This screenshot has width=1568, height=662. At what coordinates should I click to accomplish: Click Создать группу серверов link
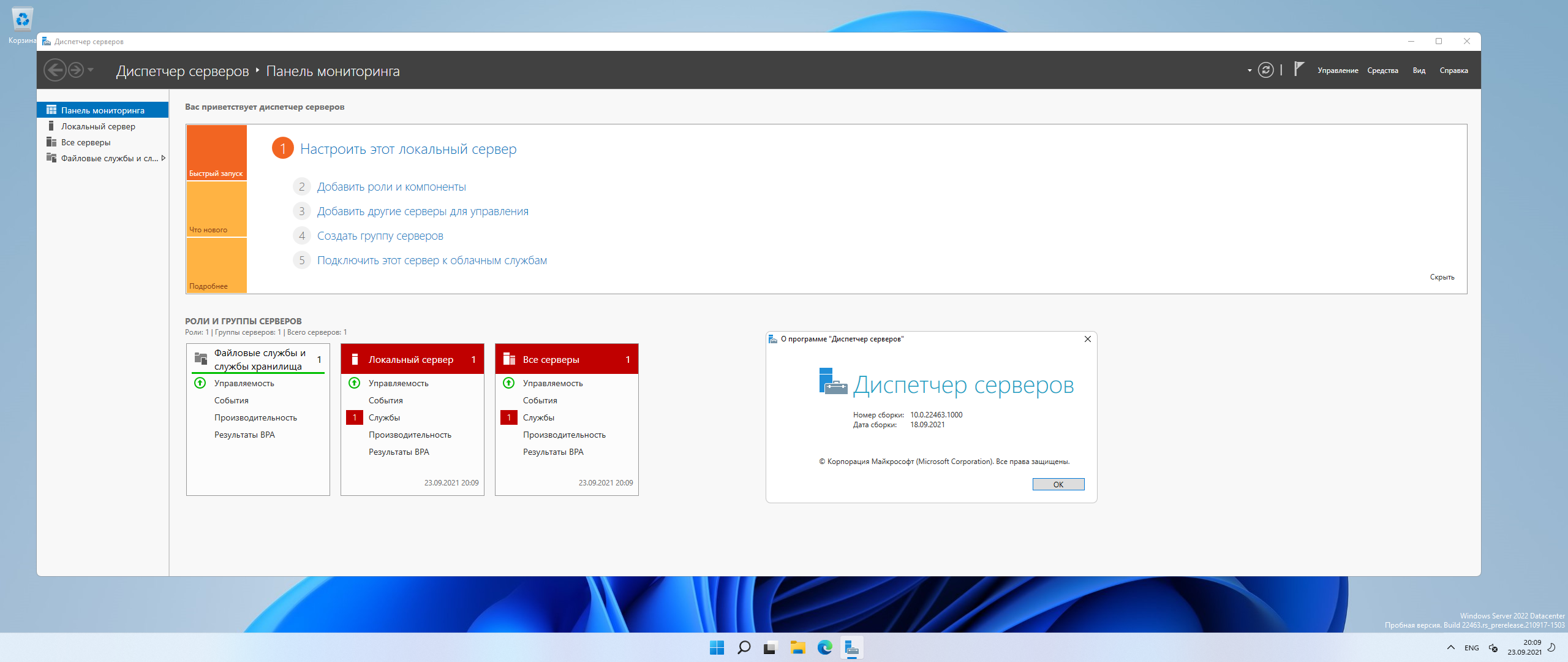[380, 236]
